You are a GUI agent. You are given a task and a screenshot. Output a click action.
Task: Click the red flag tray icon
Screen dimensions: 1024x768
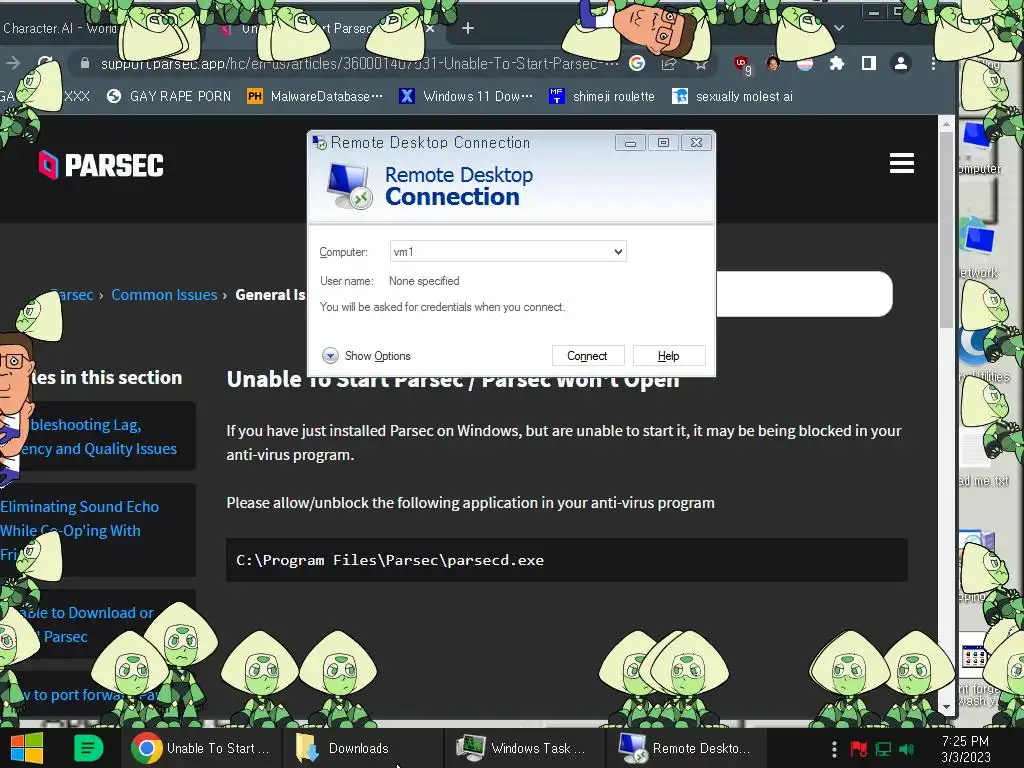(858, 749)
